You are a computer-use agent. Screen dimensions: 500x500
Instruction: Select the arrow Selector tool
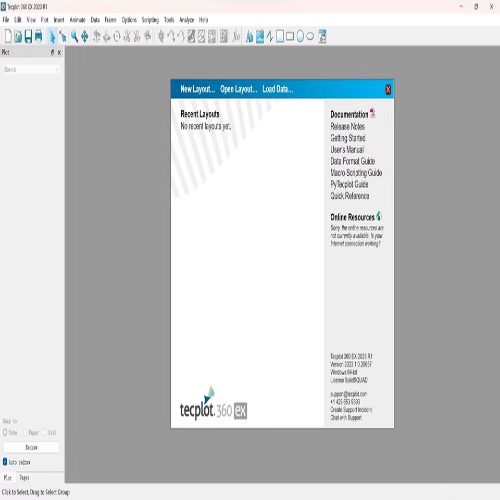(x=53, y=36)
